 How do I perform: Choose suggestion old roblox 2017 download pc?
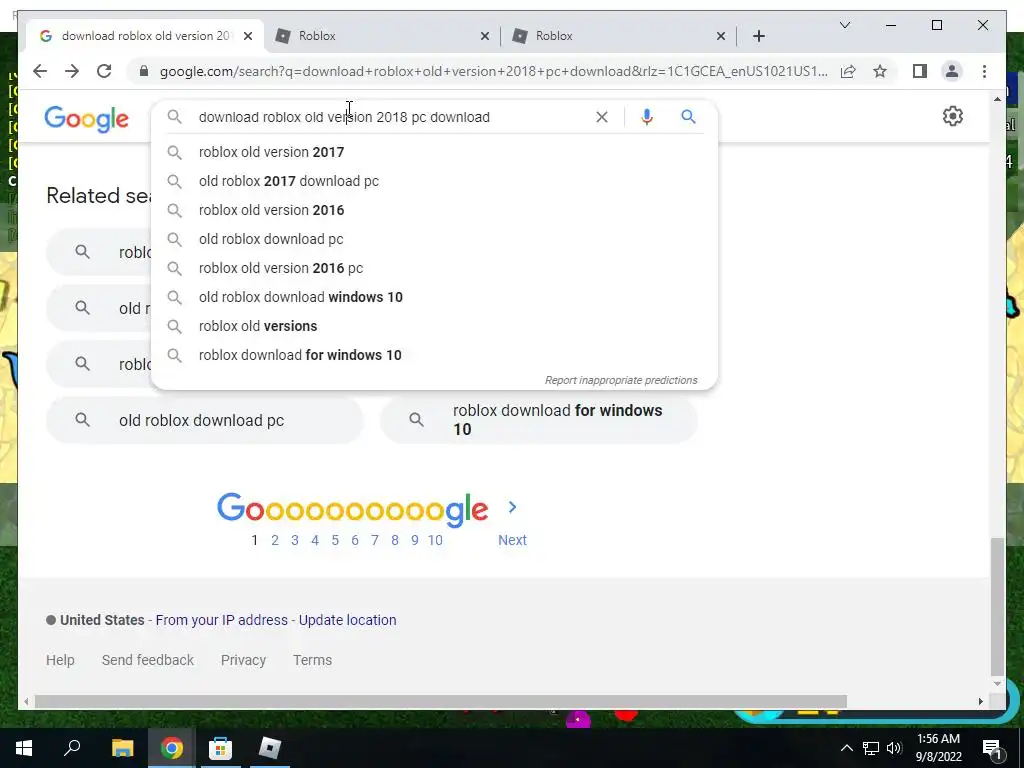[x=434, y=181]
